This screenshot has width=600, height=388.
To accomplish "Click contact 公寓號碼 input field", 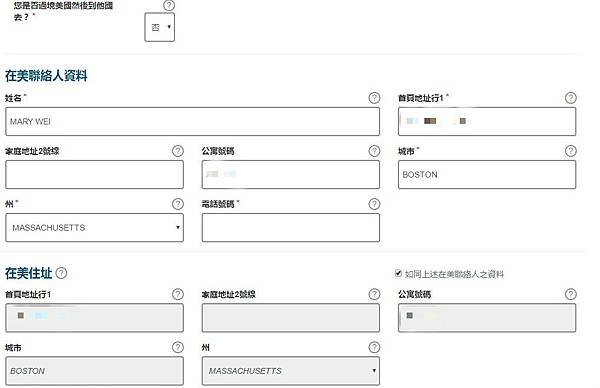I will pyautogui.click(x=291, y=174).
